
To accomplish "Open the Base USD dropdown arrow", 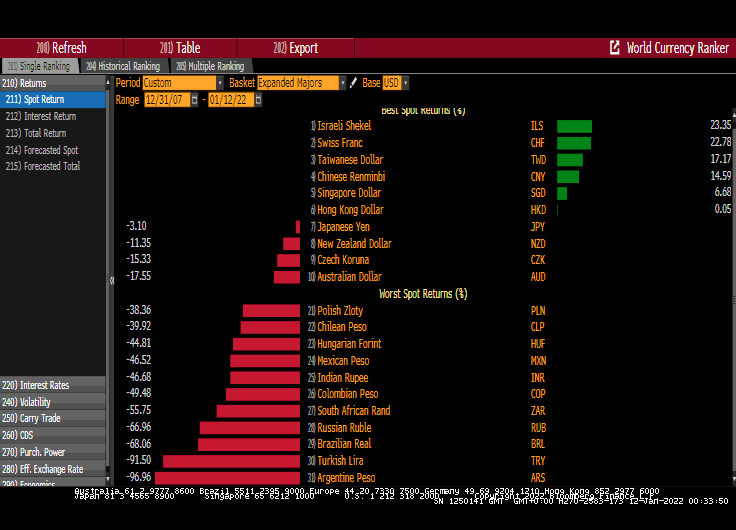I will (406, 83).
